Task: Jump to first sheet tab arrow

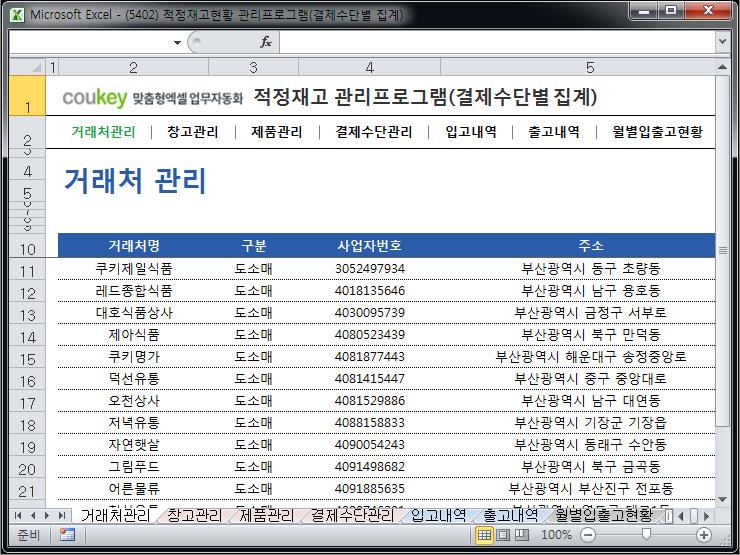Action: (18, 515)
